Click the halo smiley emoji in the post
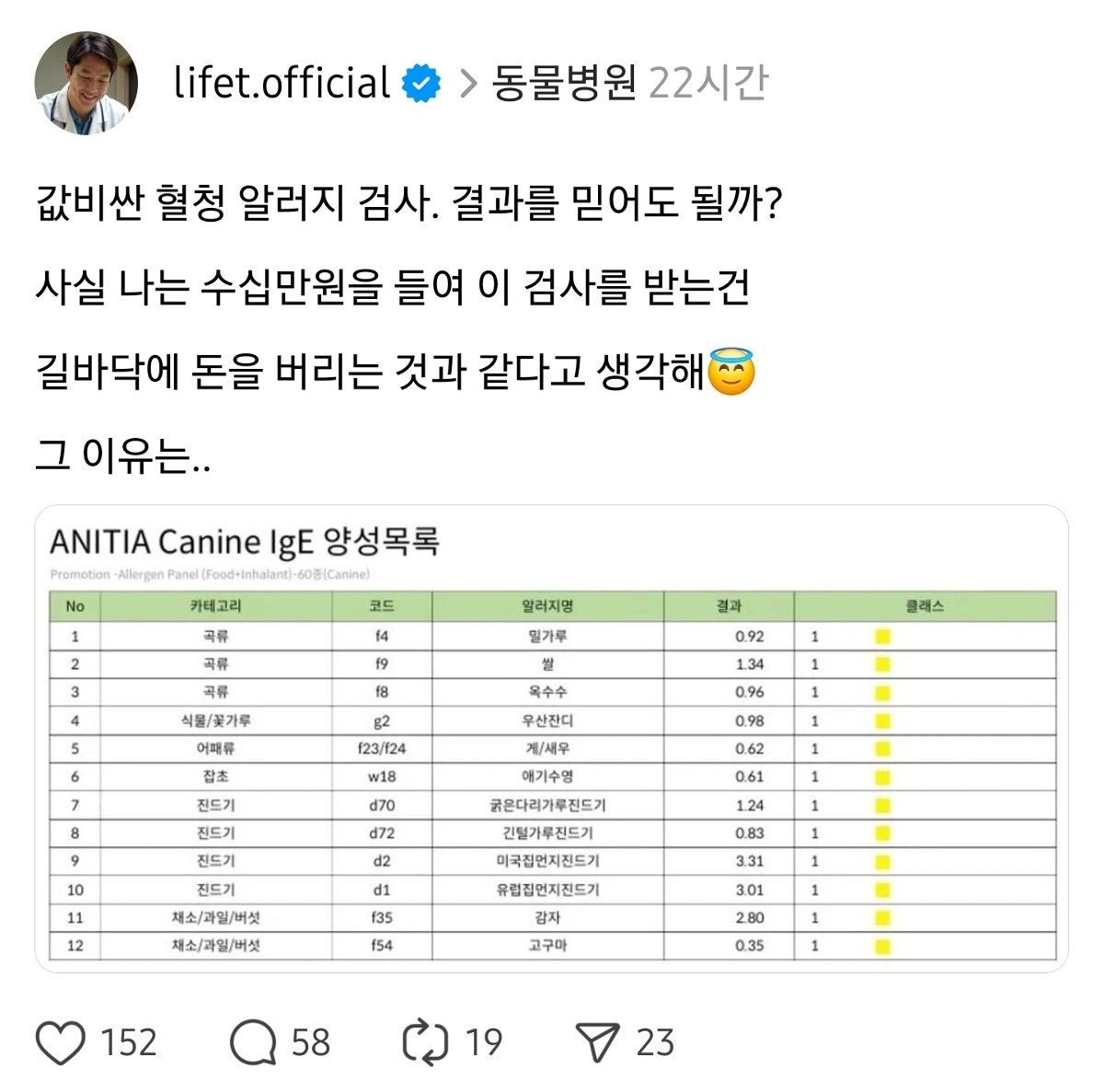Image resolution: width=1104 pixels, height=1092 pixels. tap(732, 373)
